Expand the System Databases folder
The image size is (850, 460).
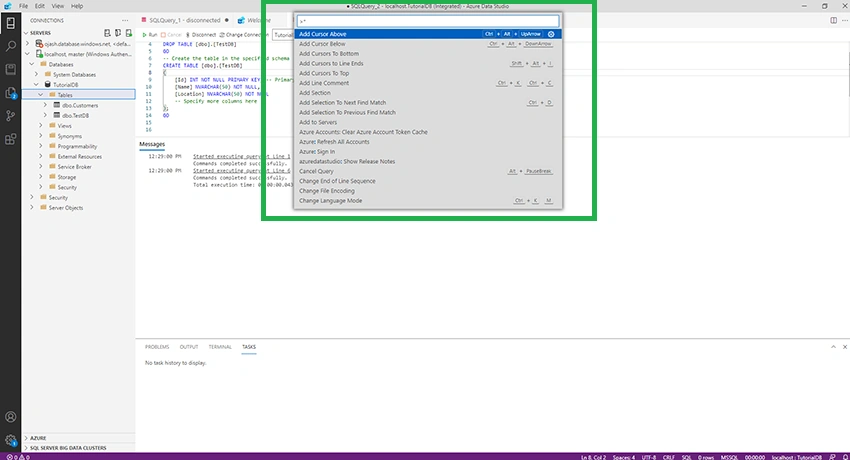click(36, 74)
